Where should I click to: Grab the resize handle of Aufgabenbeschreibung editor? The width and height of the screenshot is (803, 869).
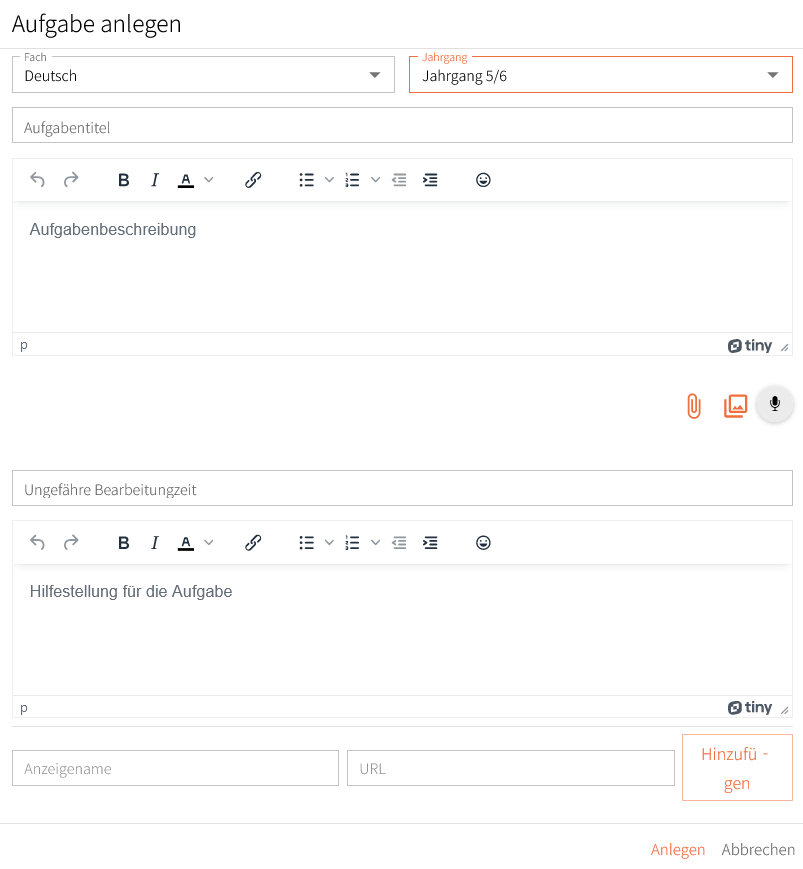point(785,347)
